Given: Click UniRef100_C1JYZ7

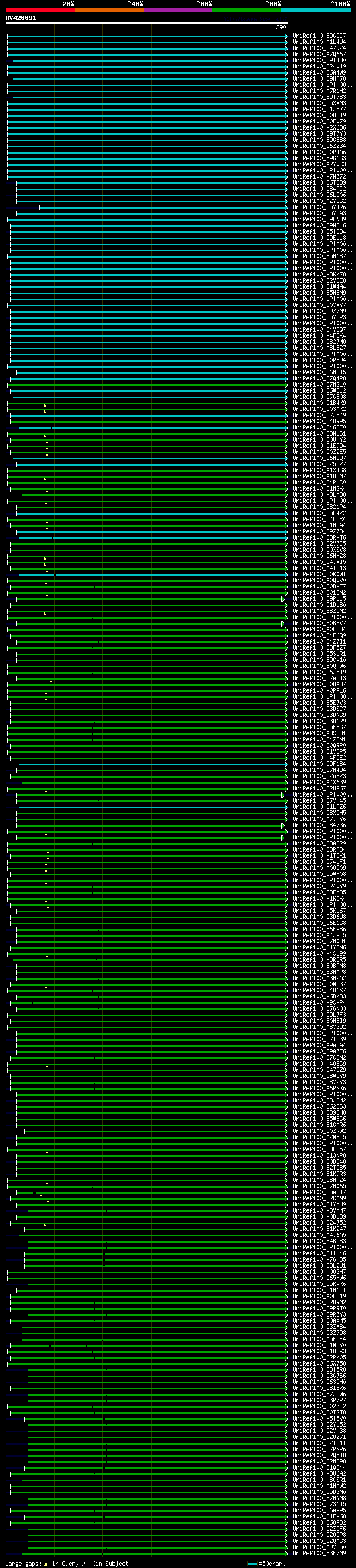Looking at the screenshot, I should pos(319,109).
